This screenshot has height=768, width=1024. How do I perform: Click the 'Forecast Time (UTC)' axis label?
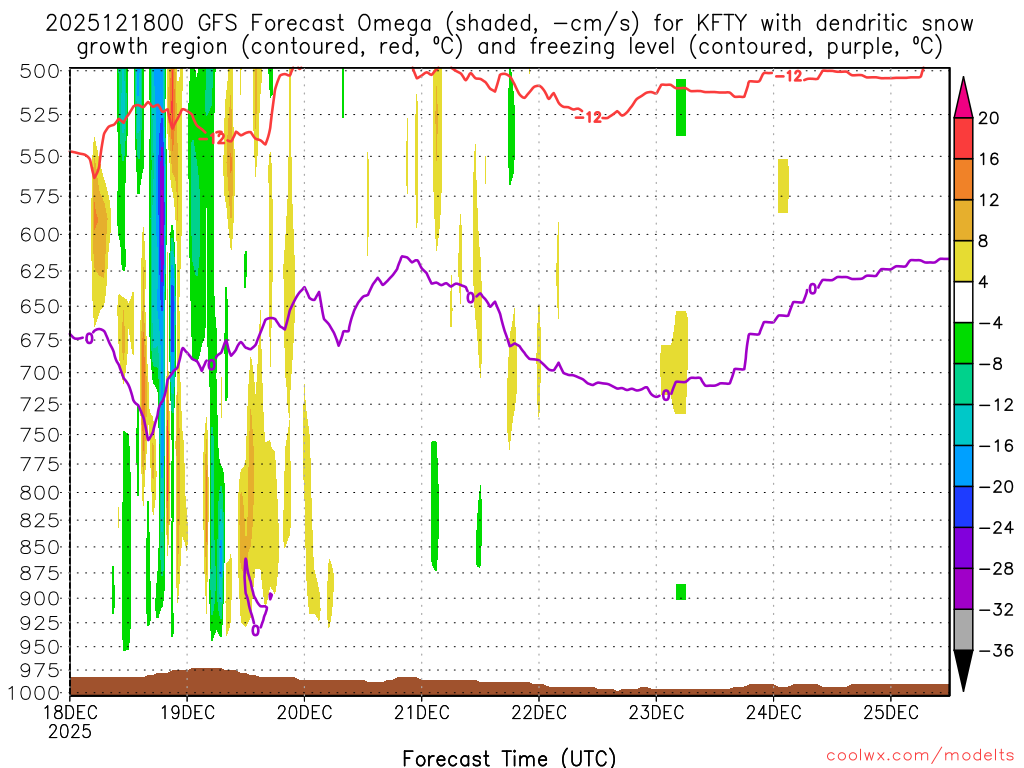coord(509,758)
